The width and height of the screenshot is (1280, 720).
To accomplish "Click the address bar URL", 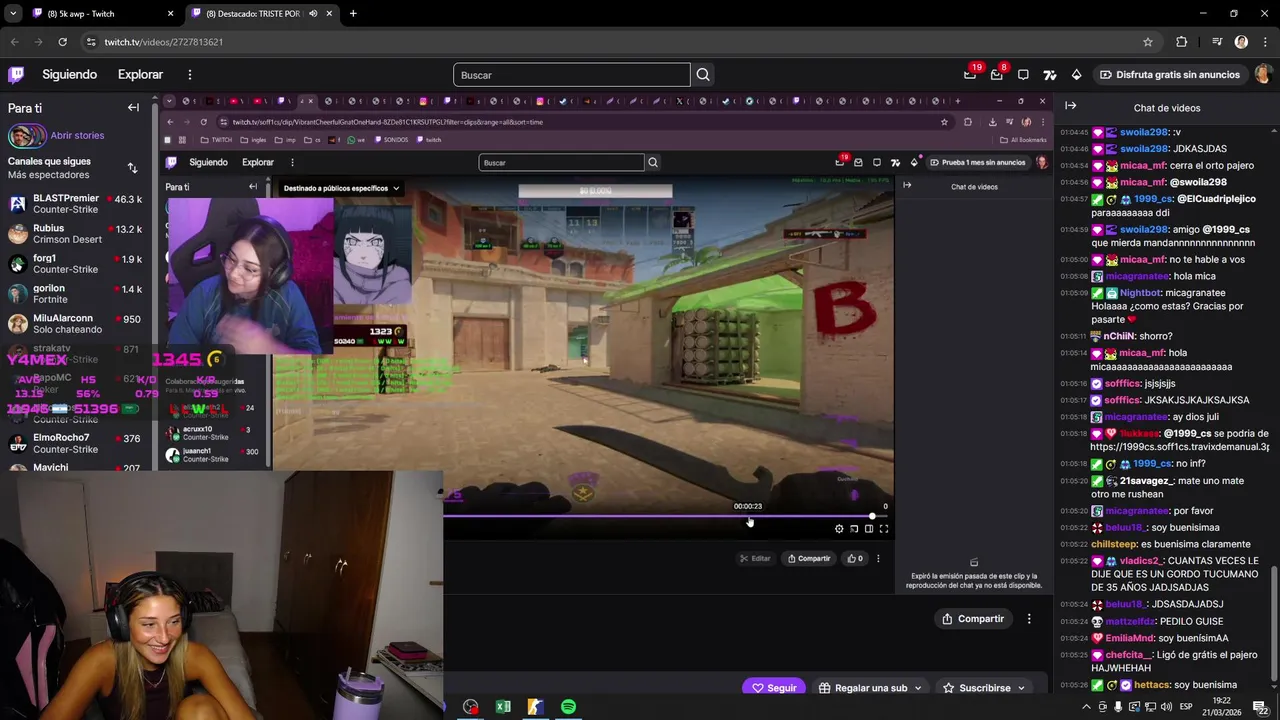I will pyautogui.click(x=164, y=42).
